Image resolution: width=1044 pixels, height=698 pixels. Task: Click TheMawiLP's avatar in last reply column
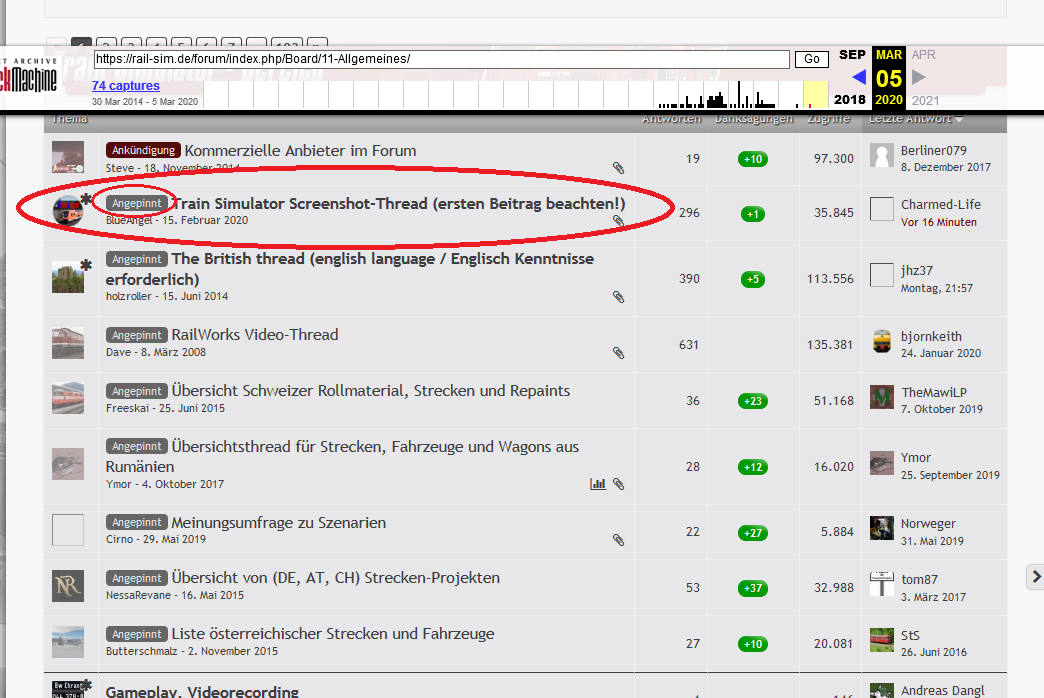(882, 397)
